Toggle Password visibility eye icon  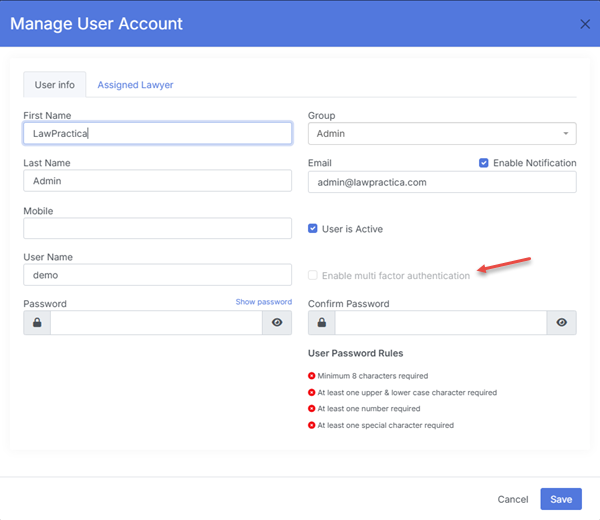click(277, 322)
